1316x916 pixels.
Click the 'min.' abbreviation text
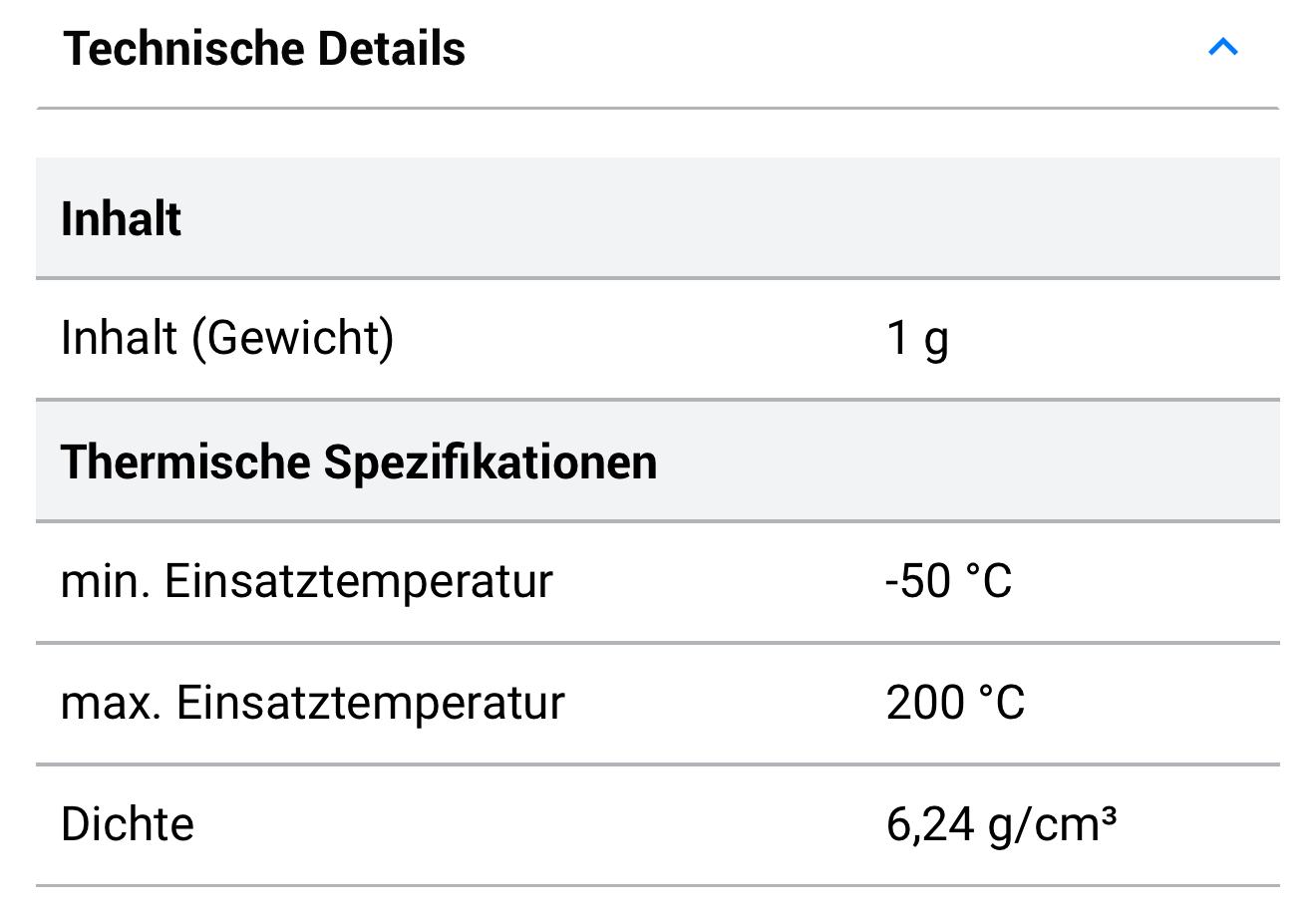[x=106, y=581]
